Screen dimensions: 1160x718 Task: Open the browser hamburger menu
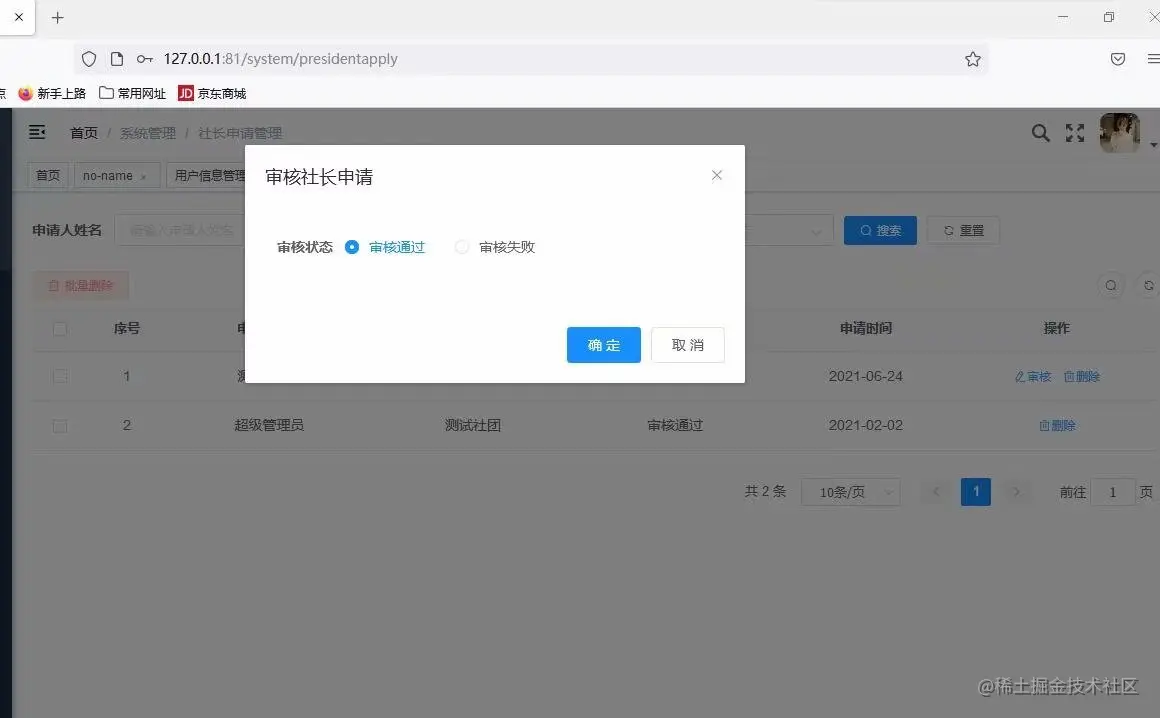pos(1153,59)
